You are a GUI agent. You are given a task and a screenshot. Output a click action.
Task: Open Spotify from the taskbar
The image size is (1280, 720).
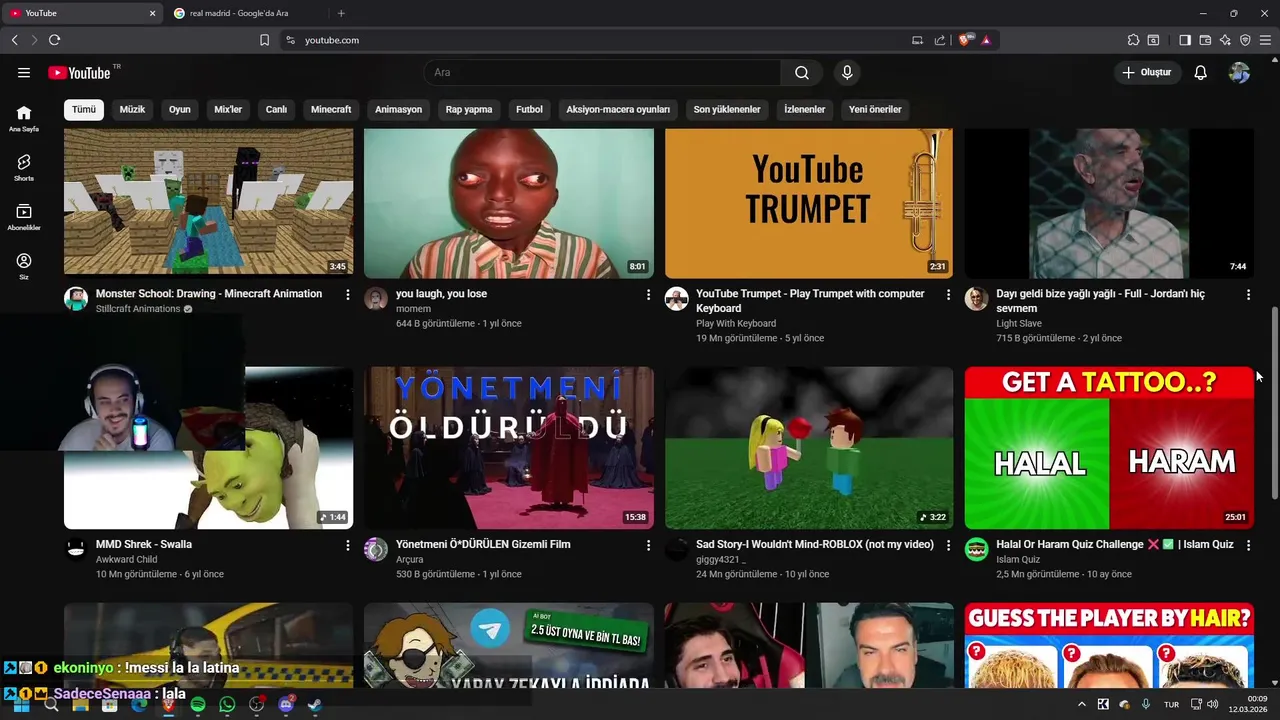pos(198,705)
